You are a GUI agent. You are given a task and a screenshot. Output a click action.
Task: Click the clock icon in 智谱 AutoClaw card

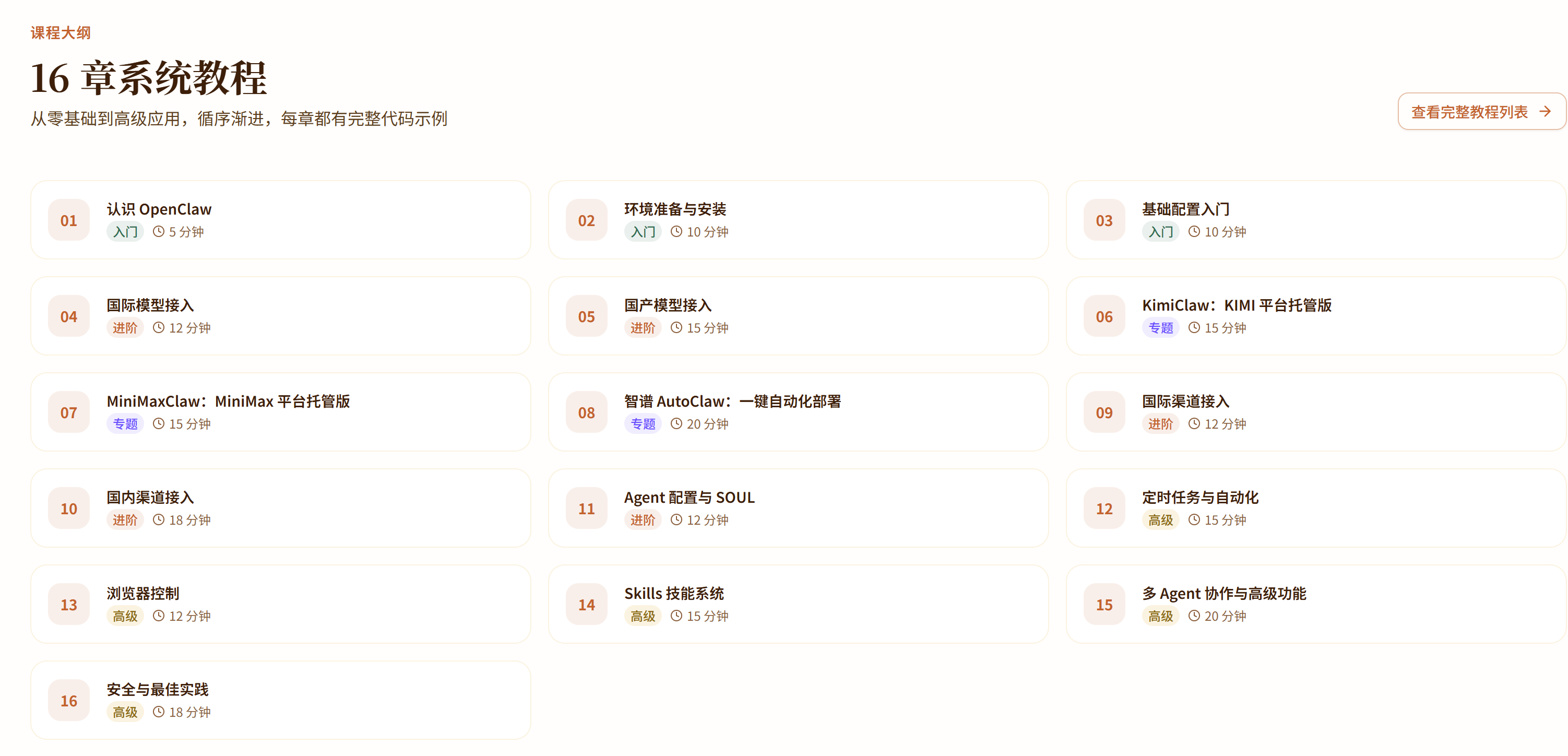click(x=676, y=423)
